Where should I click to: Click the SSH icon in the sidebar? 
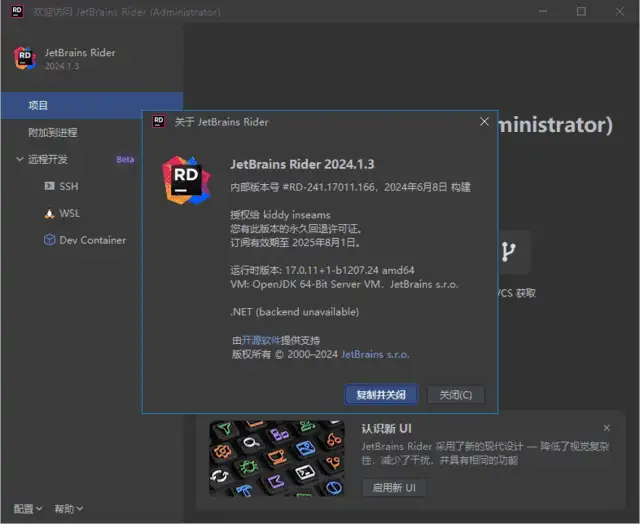50,186
